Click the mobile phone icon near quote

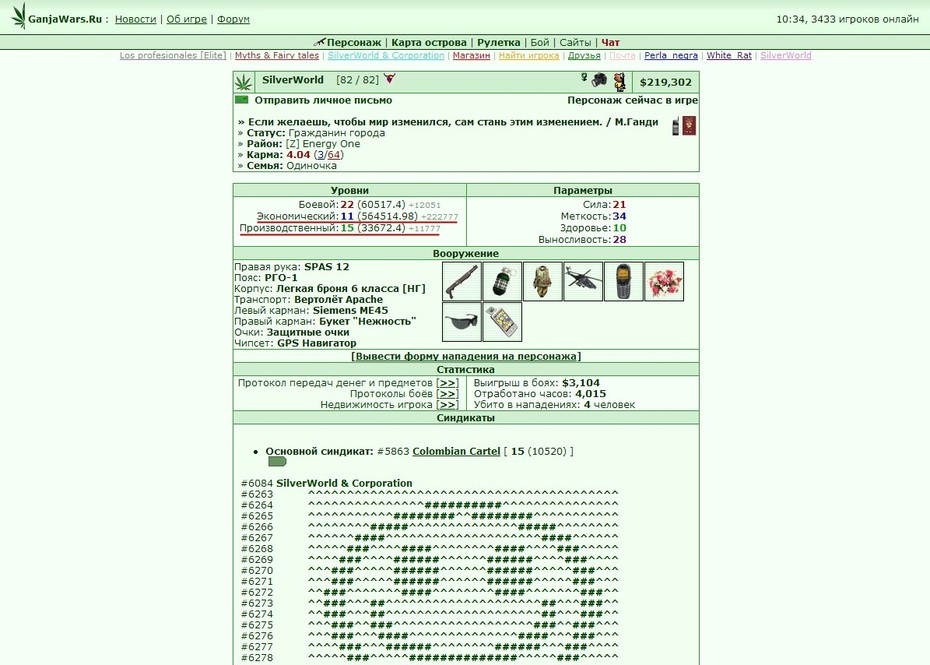pyautogui.click(x=675, y=126)
